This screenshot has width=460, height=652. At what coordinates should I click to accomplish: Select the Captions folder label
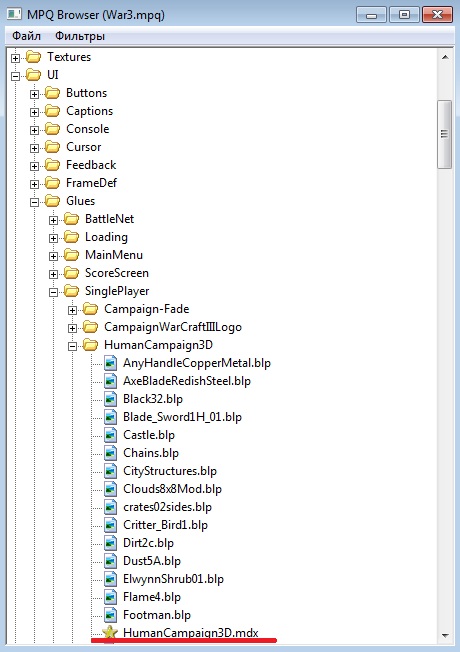[89, 111]
